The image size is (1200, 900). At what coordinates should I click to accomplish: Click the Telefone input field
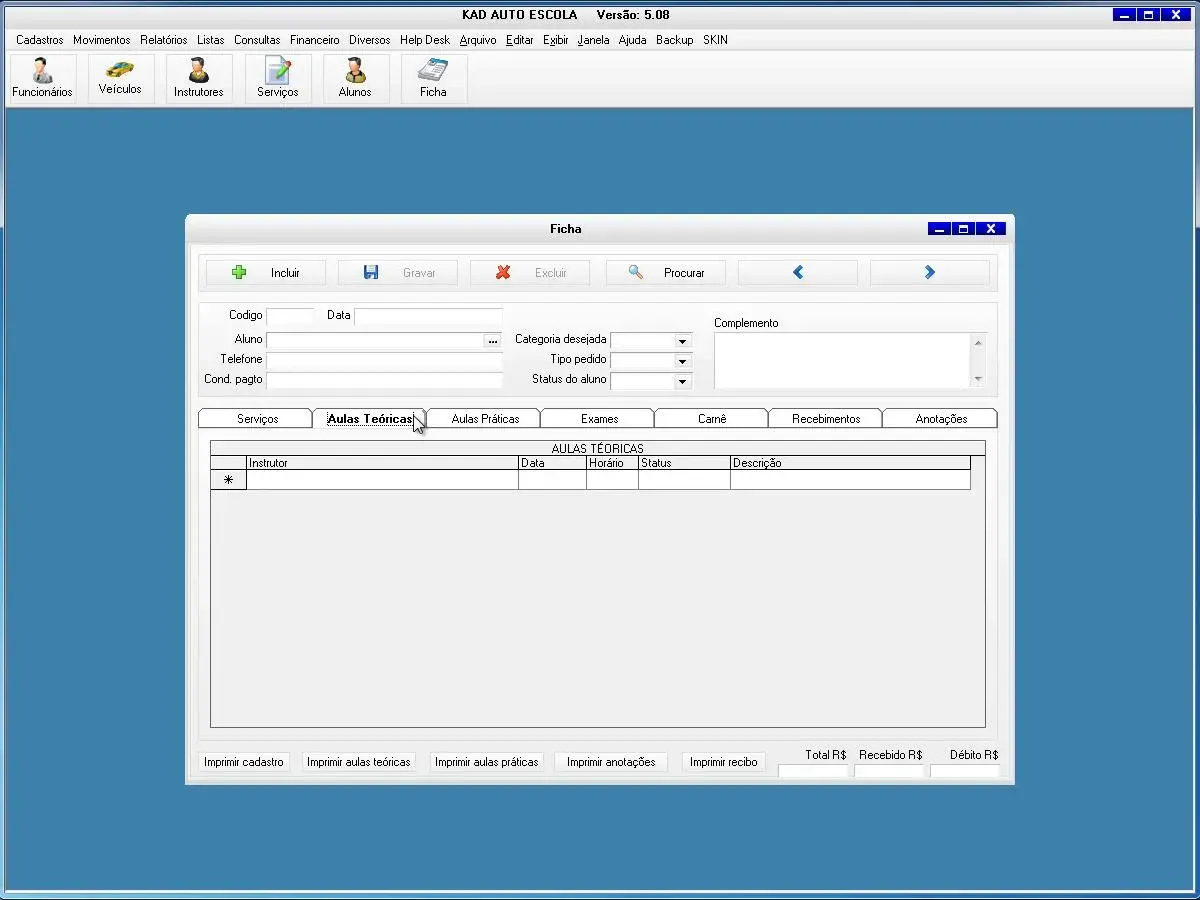[x=384, y=360]
